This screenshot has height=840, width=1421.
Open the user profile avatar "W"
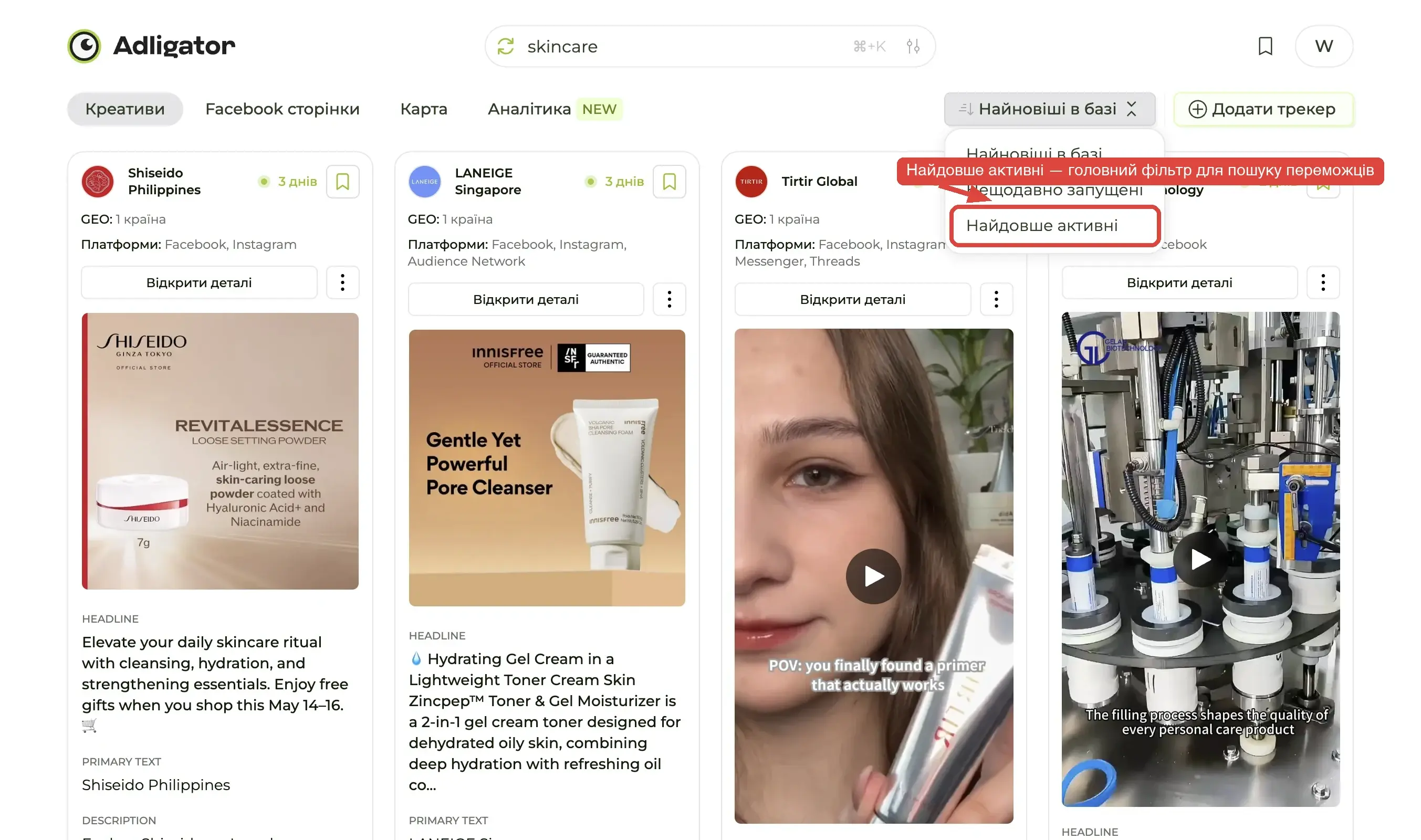pos(1324,46)
